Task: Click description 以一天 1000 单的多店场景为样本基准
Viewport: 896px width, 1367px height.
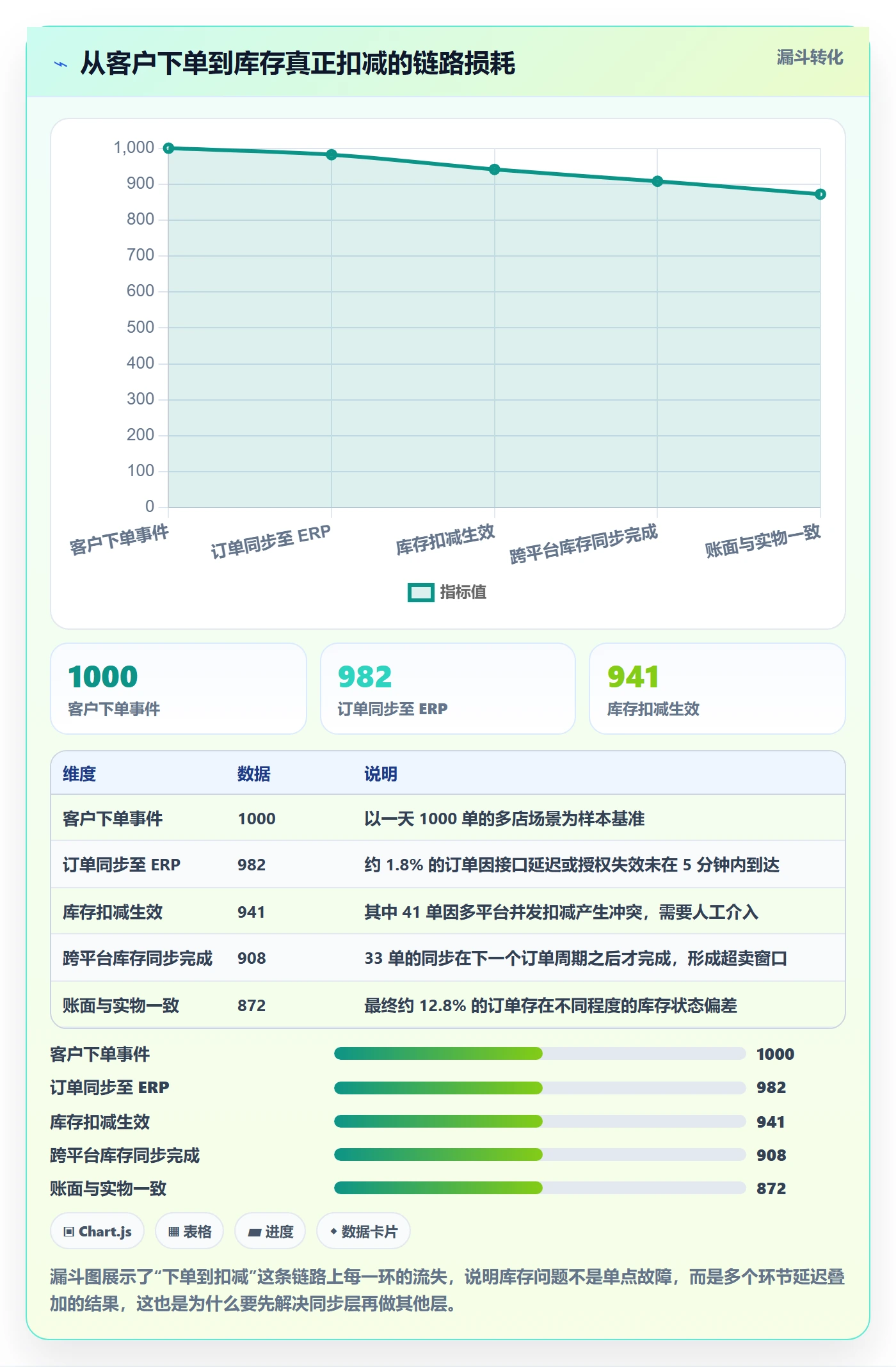Action: point(504,819)
